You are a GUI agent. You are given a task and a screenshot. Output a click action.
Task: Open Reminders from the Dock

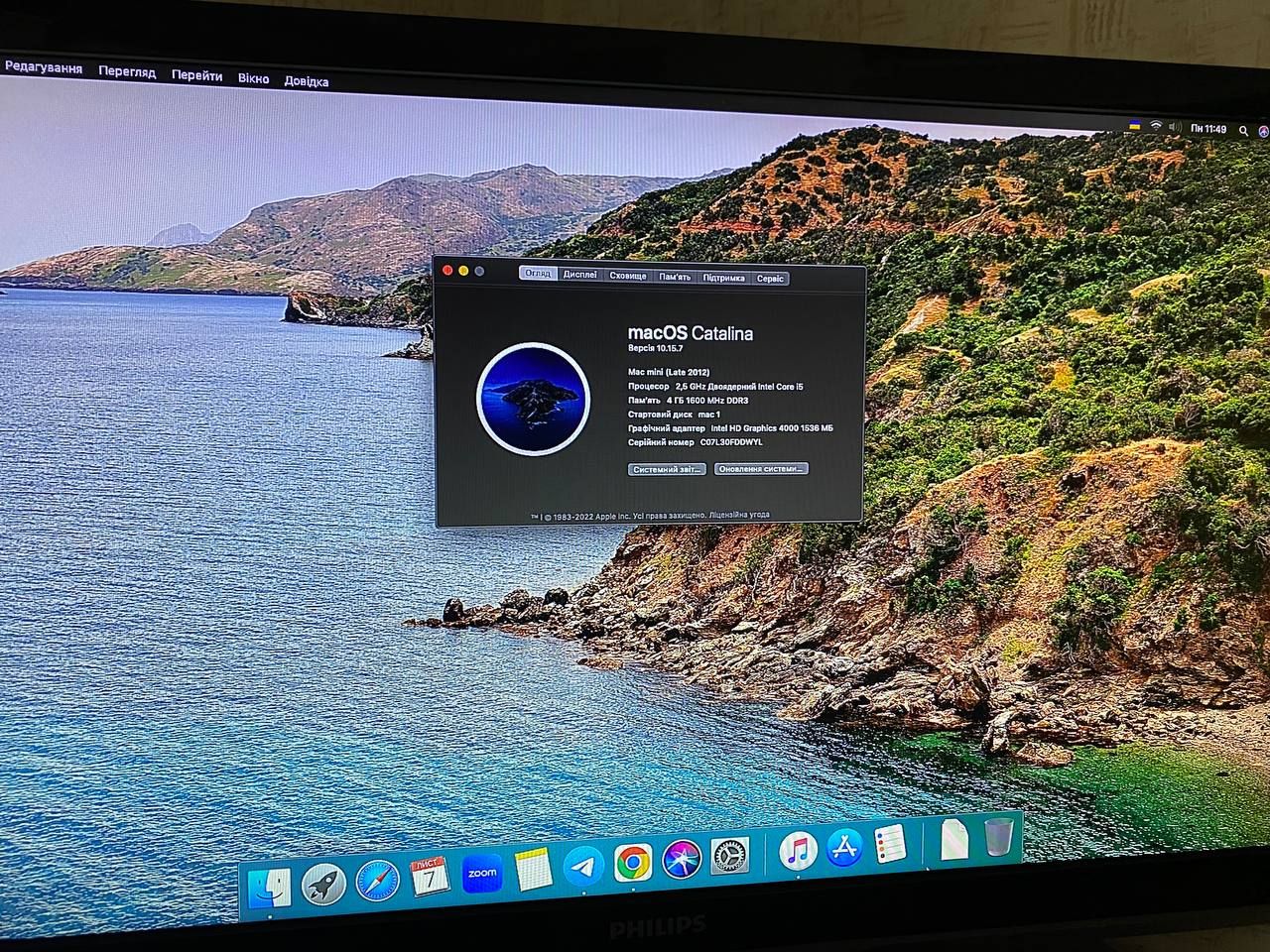click(890, 845)
